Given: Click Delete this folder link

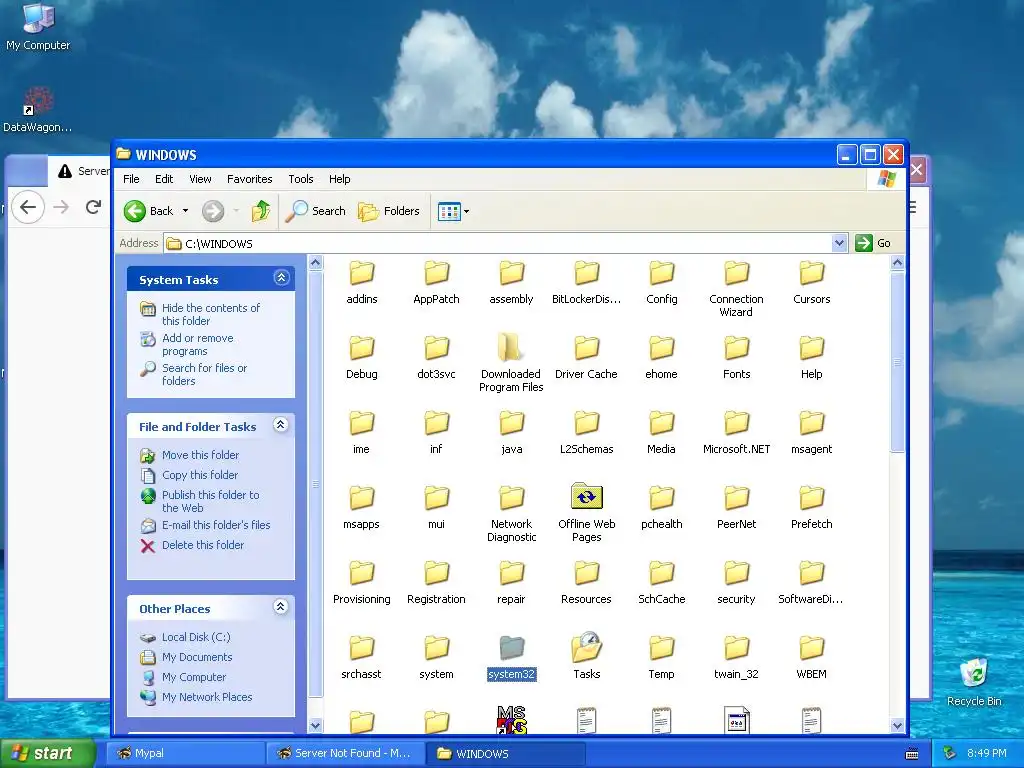Looking at the screenshot, I should pos(202,545).
